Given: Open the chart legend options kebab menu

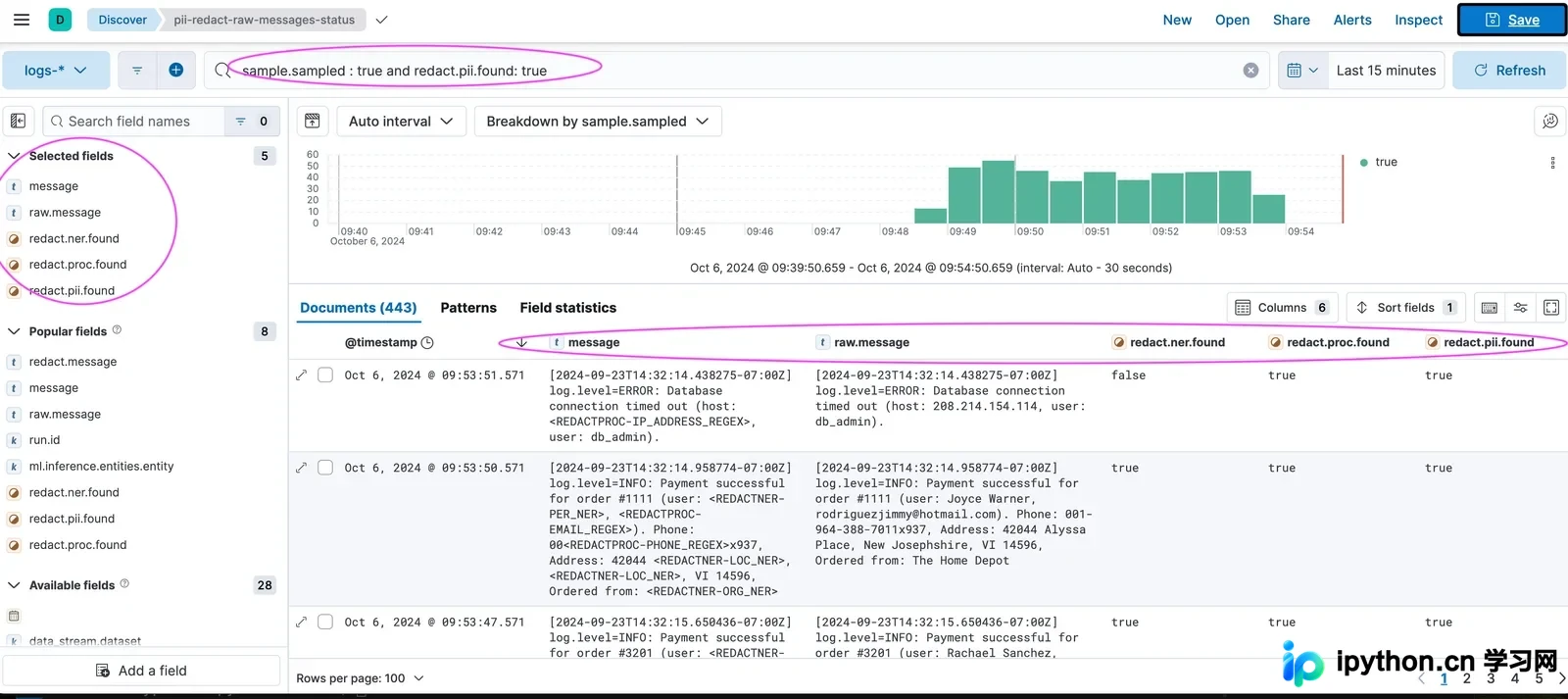Looking at the screenshot, I should pyautogui.click(x=1552, y=163).
